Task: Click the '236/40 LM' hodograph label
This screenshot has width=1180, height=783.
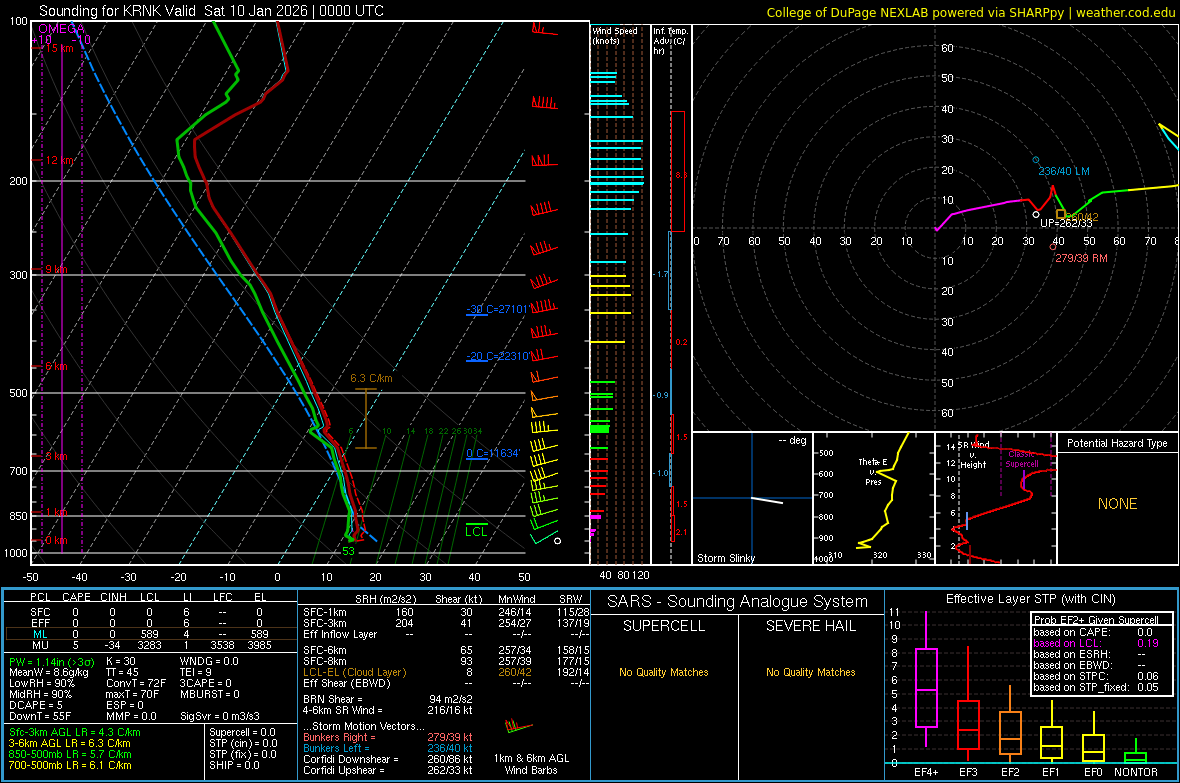Action: [x=1064, y=171]
